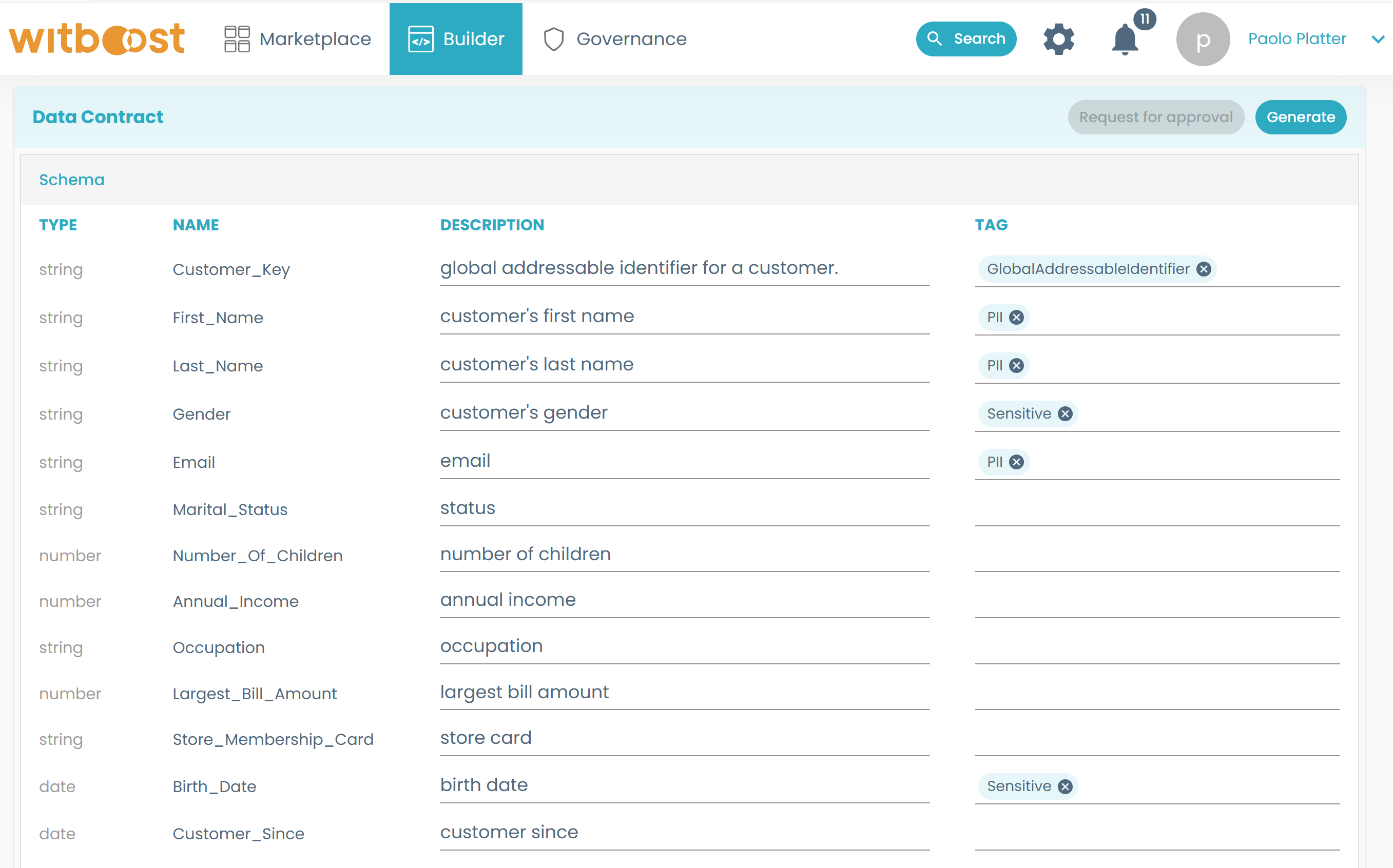Remove PII tag from Email row
Screen dimensions: 1393x868
click(1017, 462)
